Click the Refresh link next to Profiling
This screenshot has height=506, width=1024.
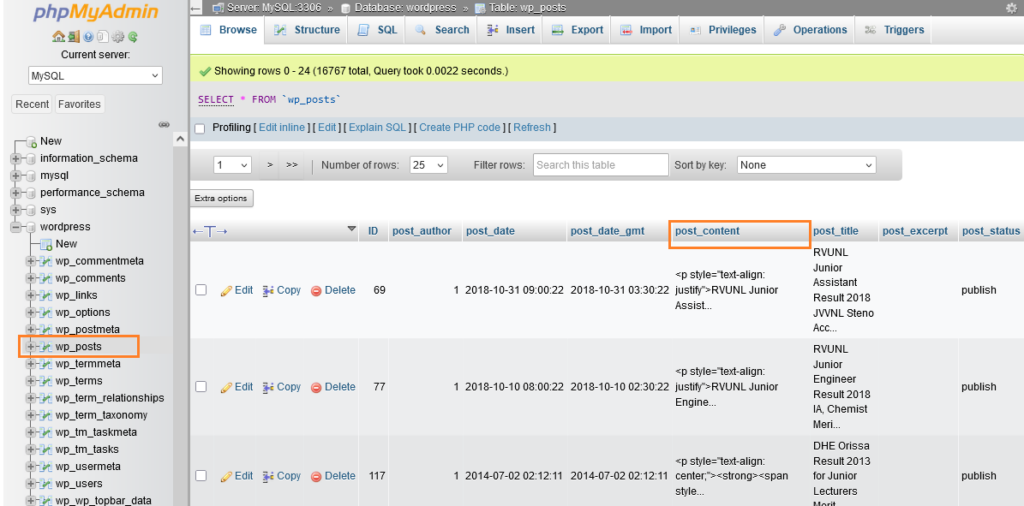(x=532, y=128)
